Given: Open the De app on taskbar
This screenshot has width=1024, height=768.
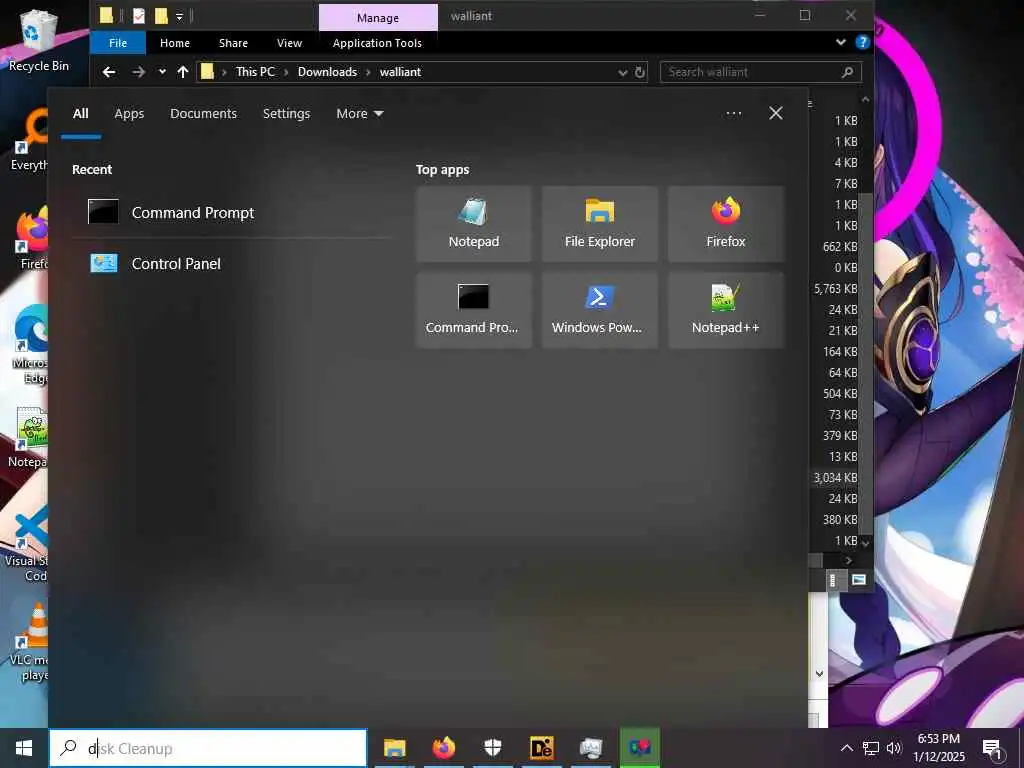Looking at the screenshot, I should [x=541, y=748].
